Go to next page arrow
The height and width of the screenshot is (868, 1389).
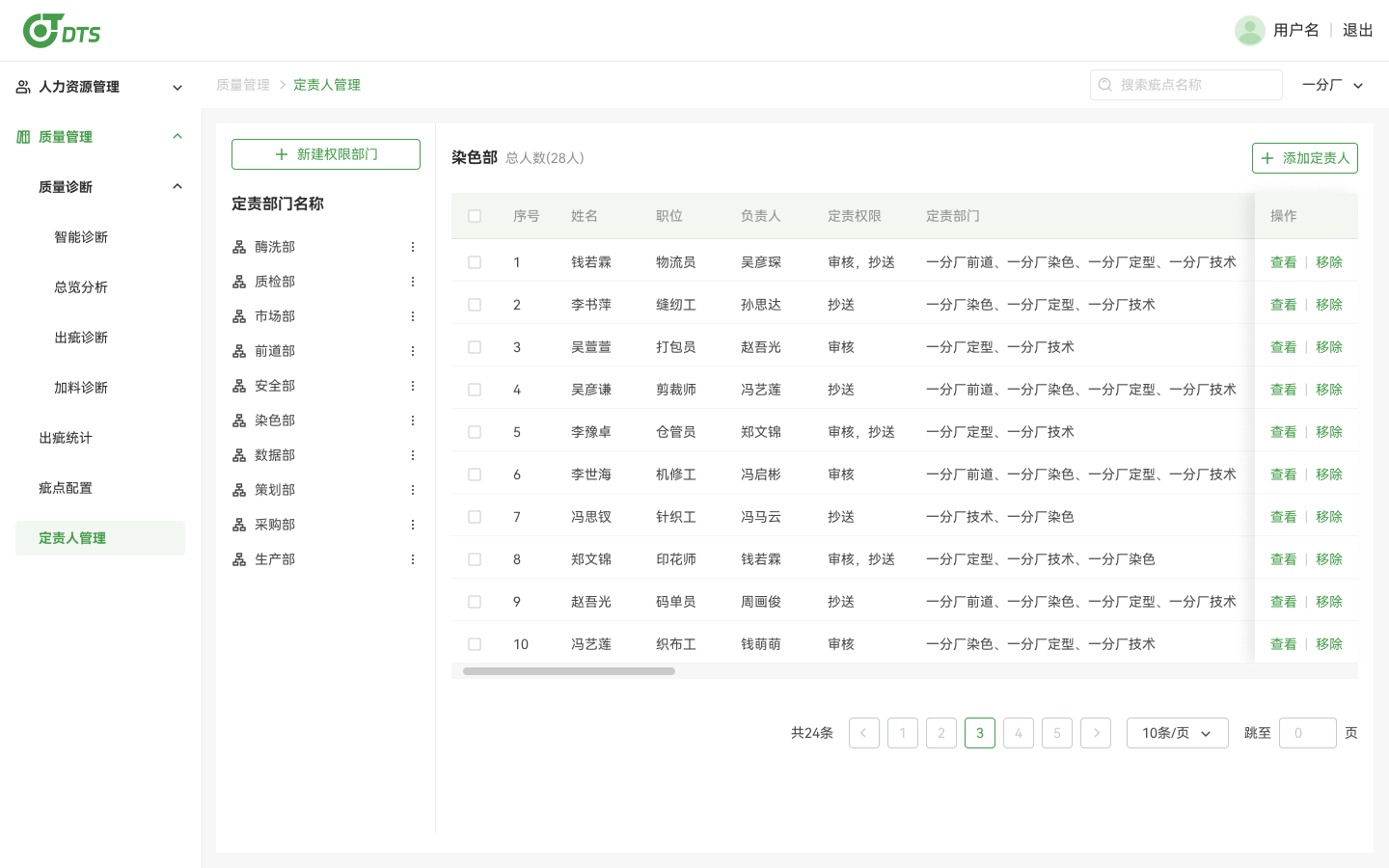click(x=1096, y=733)
